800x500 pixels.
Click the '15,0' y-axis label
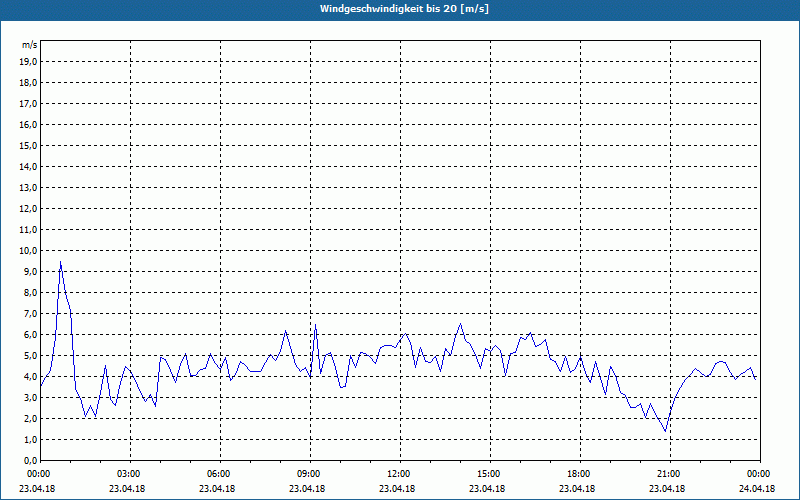(30, 145)
